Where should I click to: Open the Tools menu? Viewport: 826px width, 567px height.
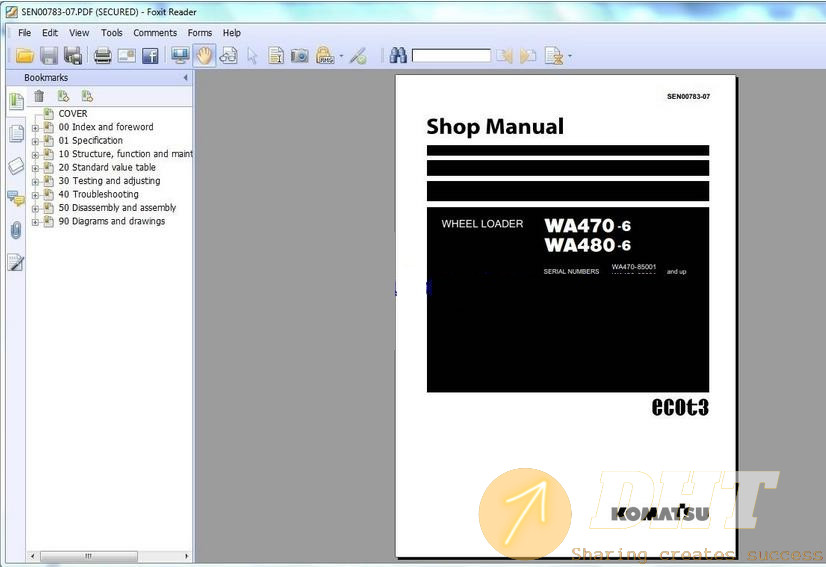pos(112,33)
